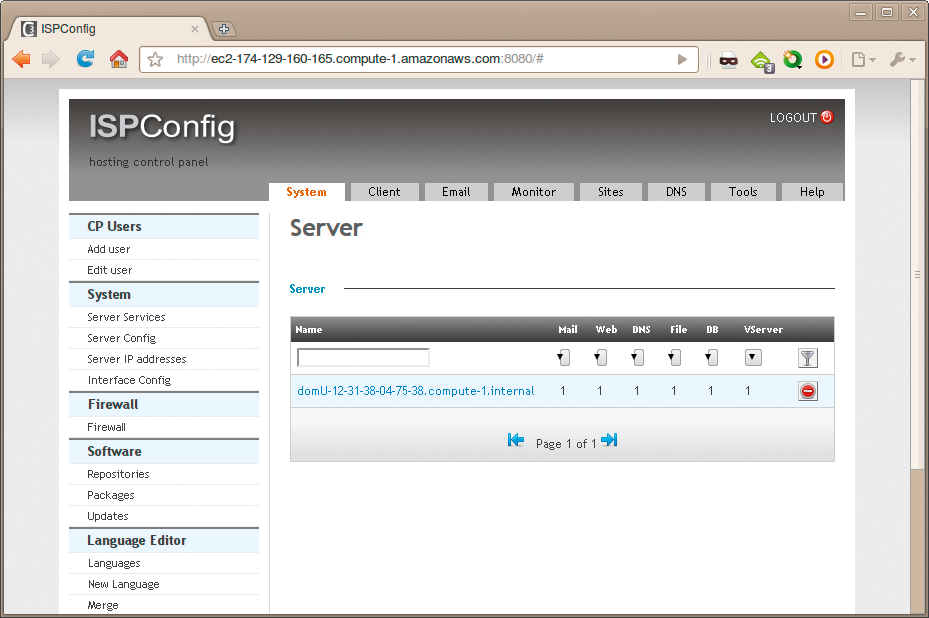Click the browser address bar URL

click(360, 59)
